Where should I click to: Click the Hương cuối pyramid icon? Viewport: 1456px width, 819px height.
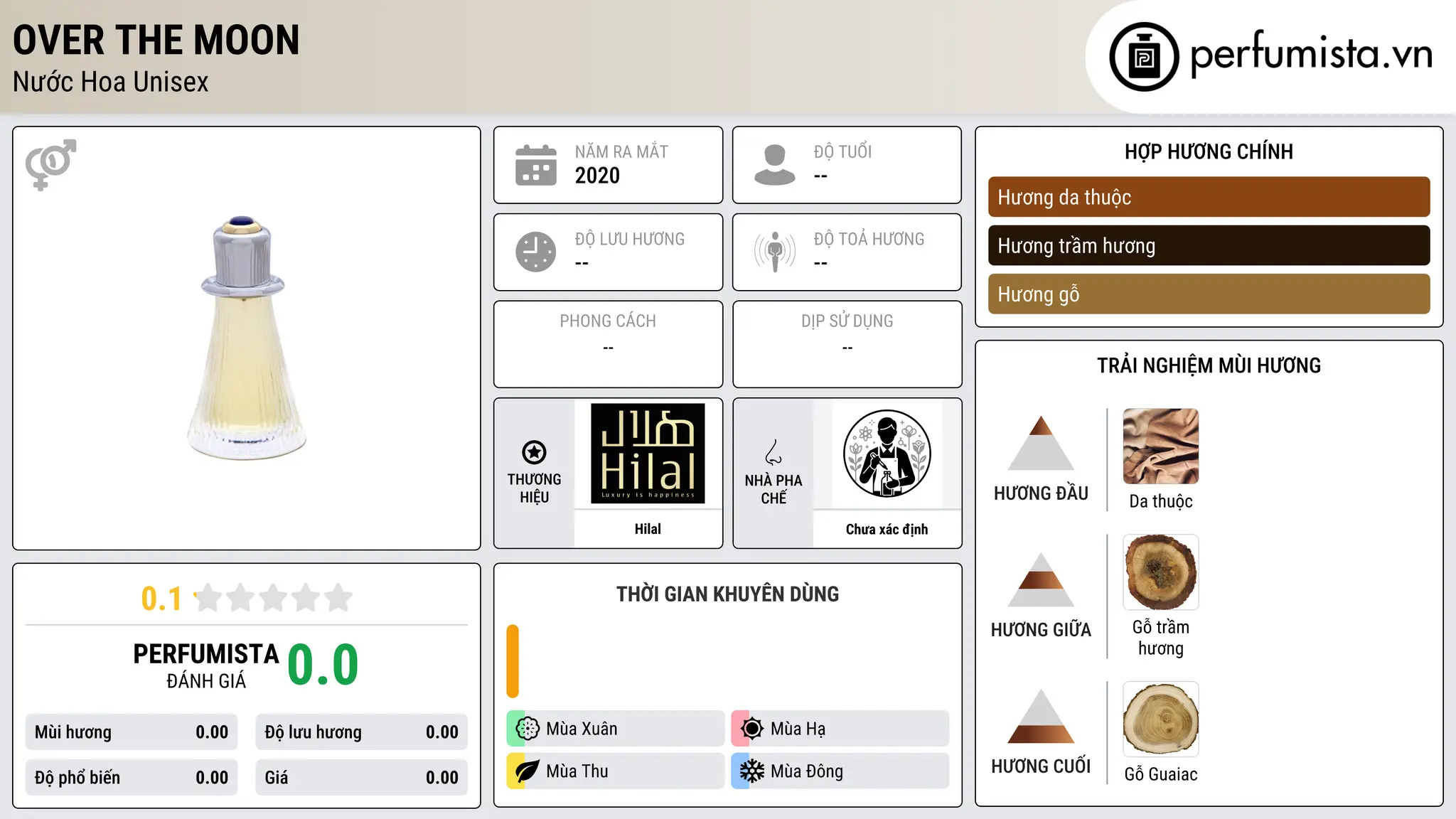click(x=1041, y=716)
